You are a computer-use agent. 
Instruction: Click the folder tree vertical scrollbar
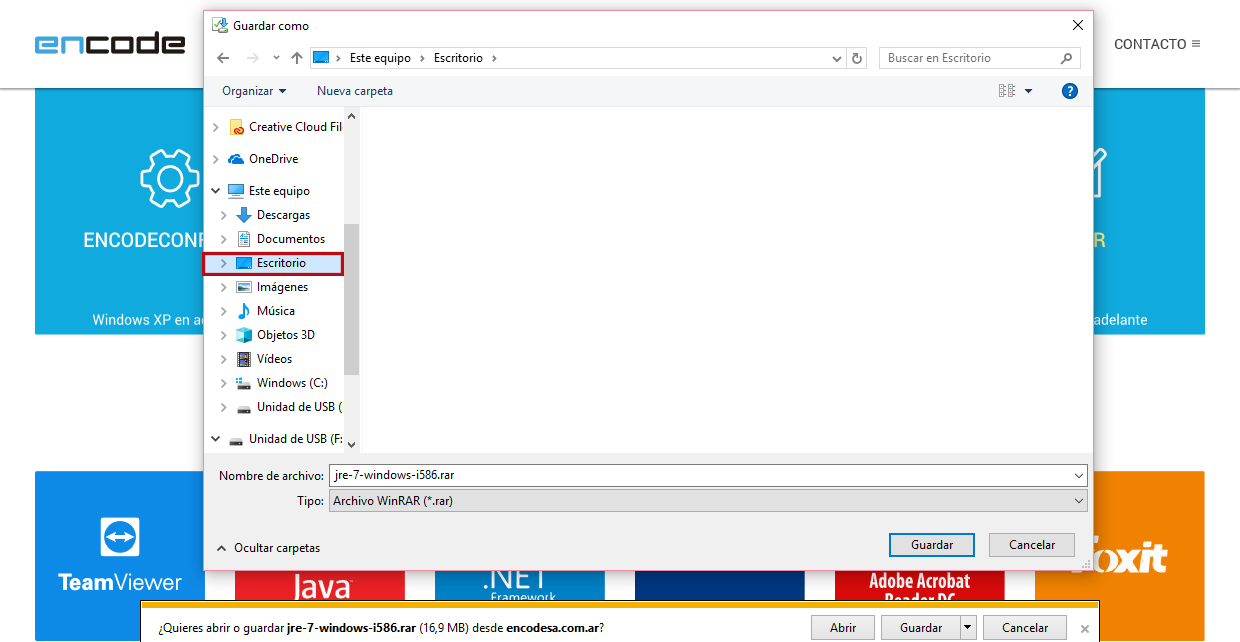coord(351,300)
